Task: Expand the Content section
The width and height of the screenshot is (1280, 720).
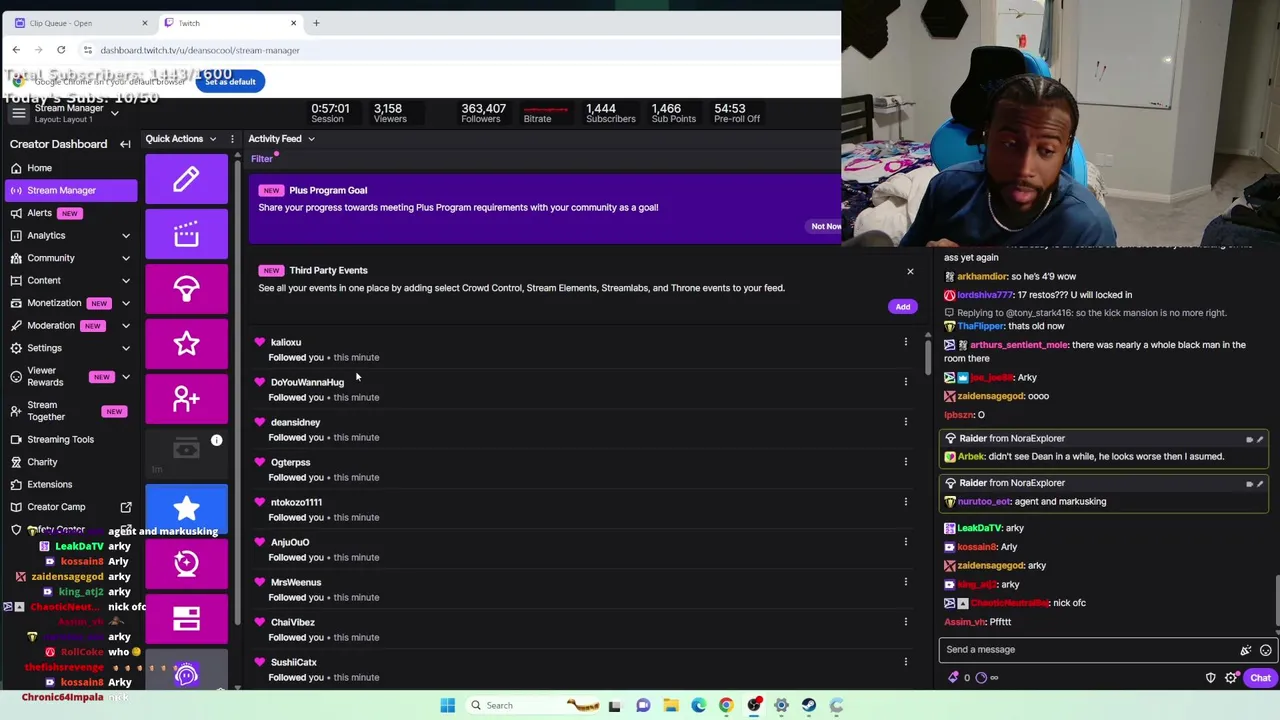Action: 126,280
